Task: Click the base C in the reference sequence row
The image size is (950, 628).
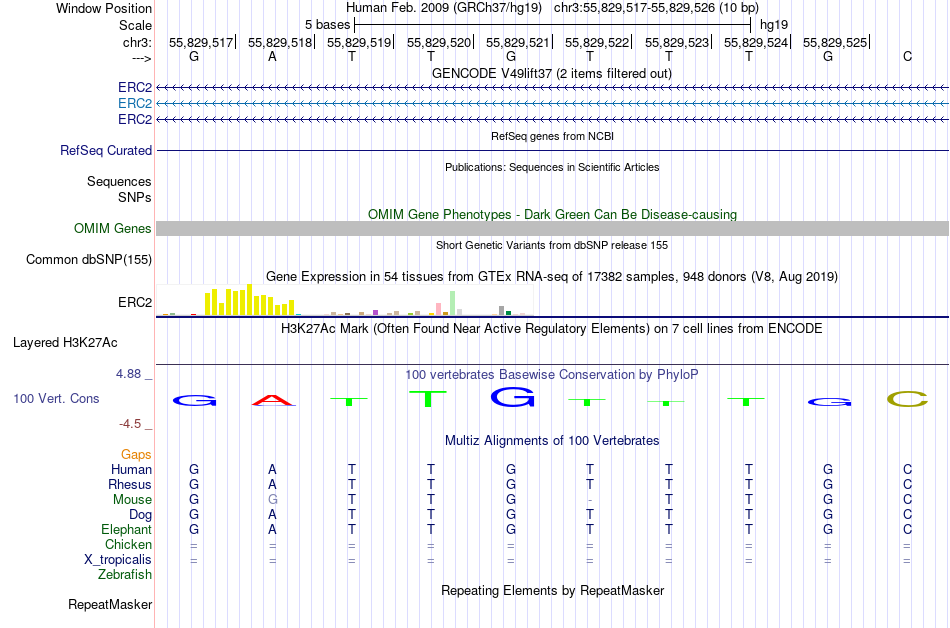Action: (907, 56)
